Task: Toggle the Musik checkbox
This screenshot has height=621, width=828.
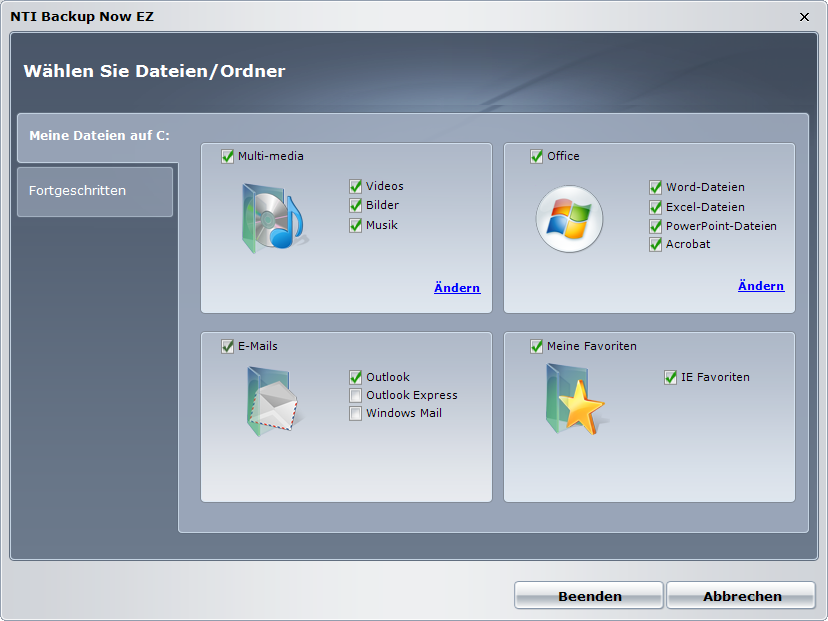Action: (x=355, y=225)
